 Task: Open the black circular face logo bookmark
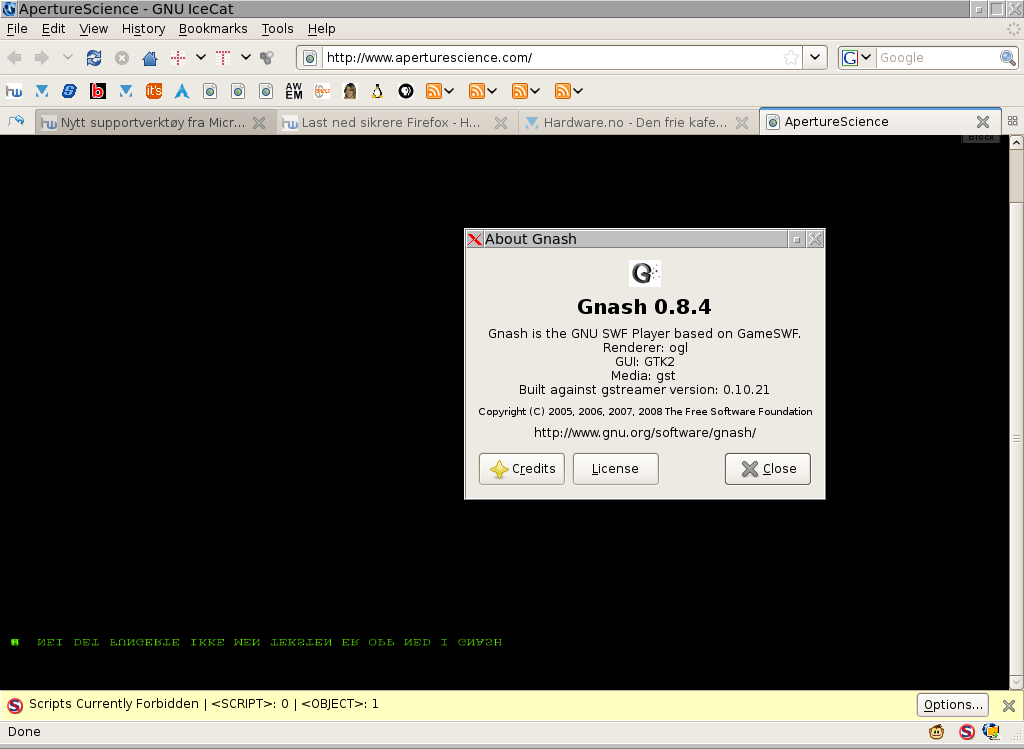pos(406,91)
